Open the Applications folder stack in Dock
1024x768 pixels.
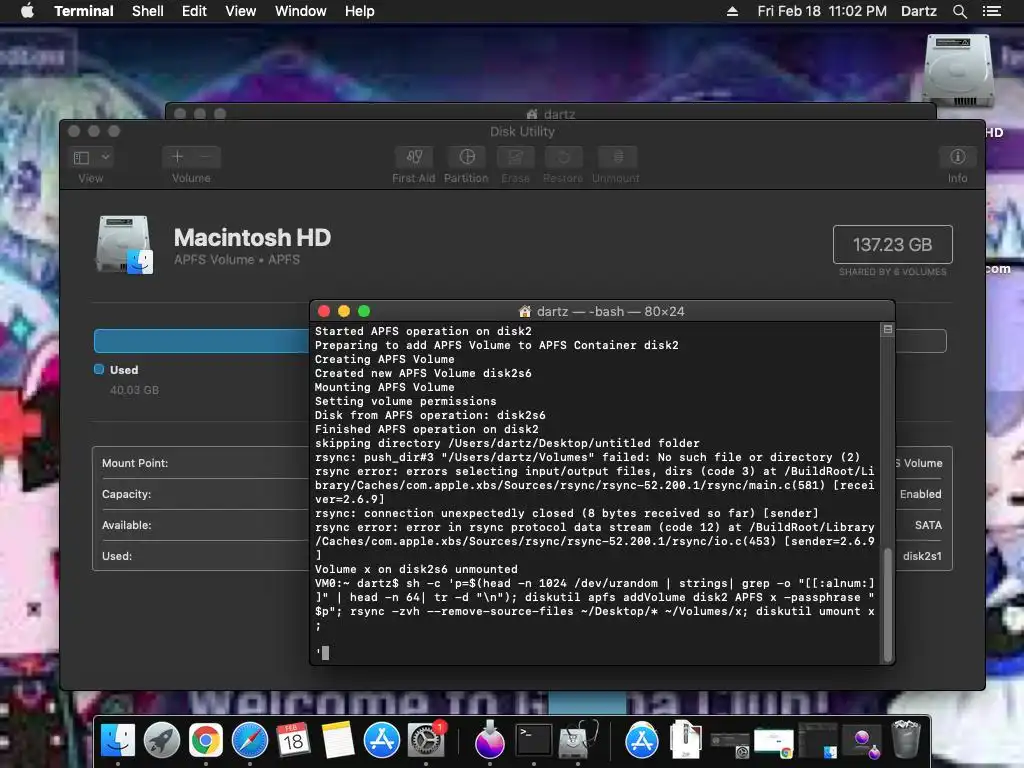(642, 741)
